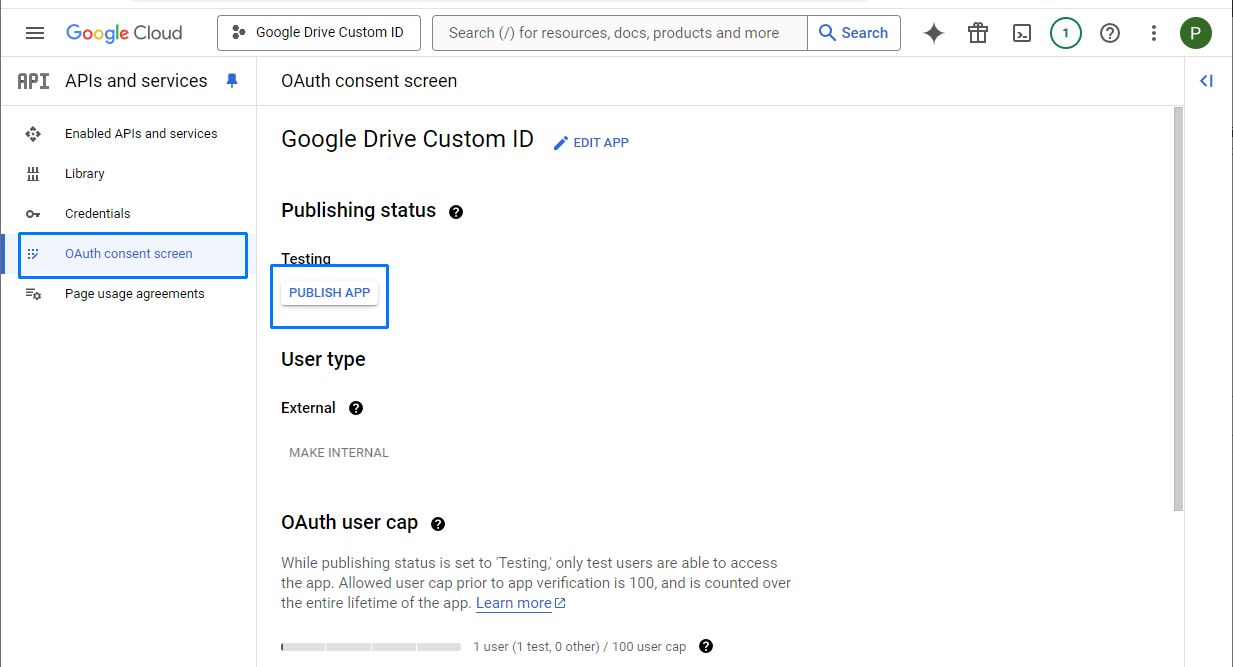Open the Google Drive Custom ID project picker
Image resolution: width=1233 pixels, height=667 pixels.
click(318, 32)
